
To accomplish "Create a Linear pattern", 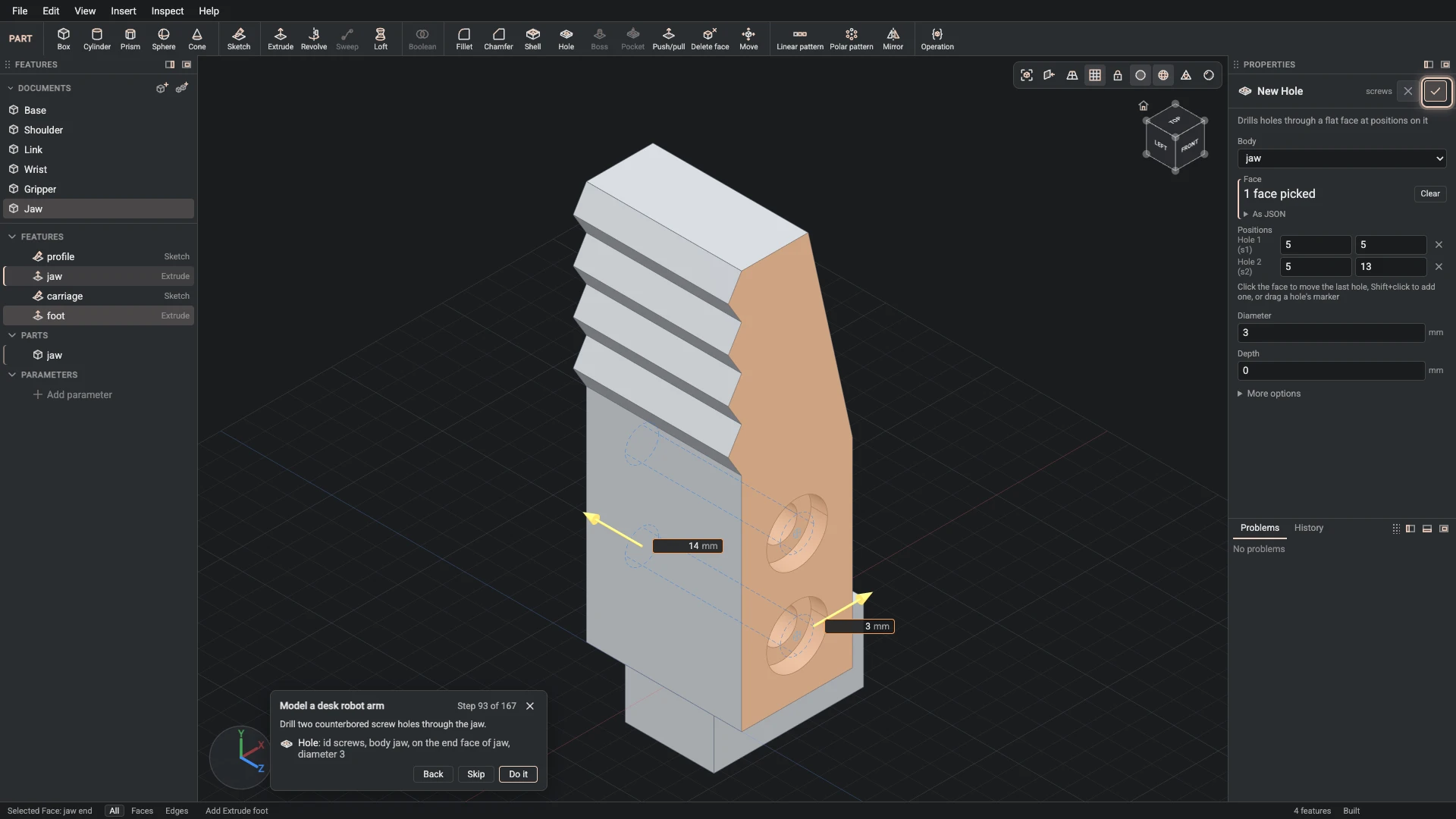I will 800,39.
